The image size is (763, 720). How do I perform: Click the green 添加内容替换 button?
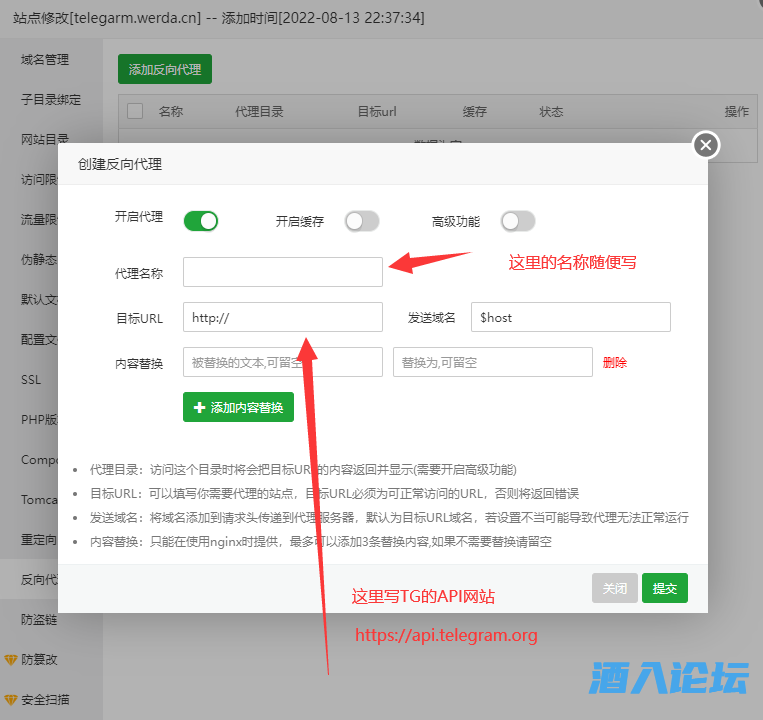coord(238,407)
